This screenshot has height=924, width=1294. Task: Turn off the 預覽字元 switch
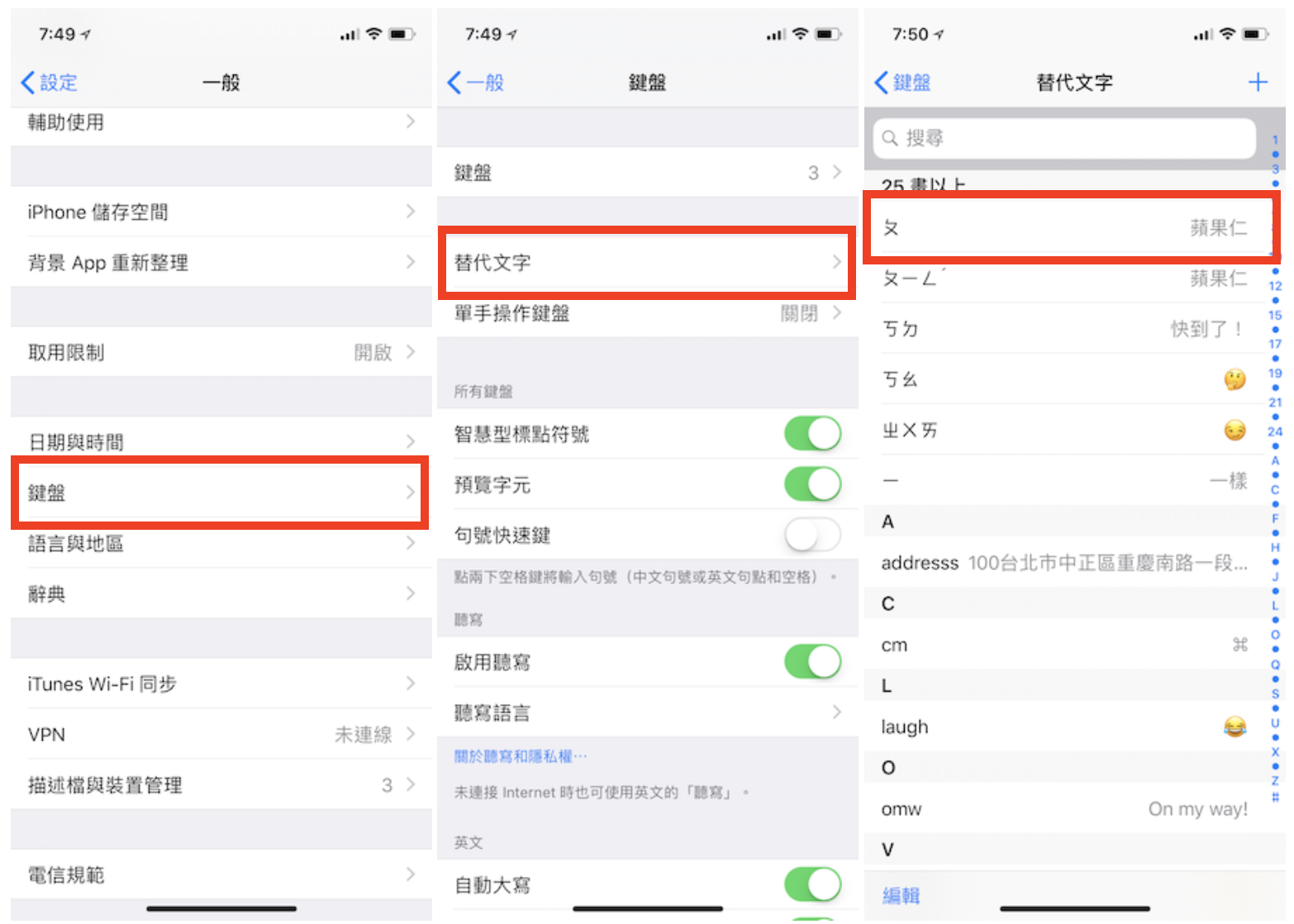click(812, 484)
